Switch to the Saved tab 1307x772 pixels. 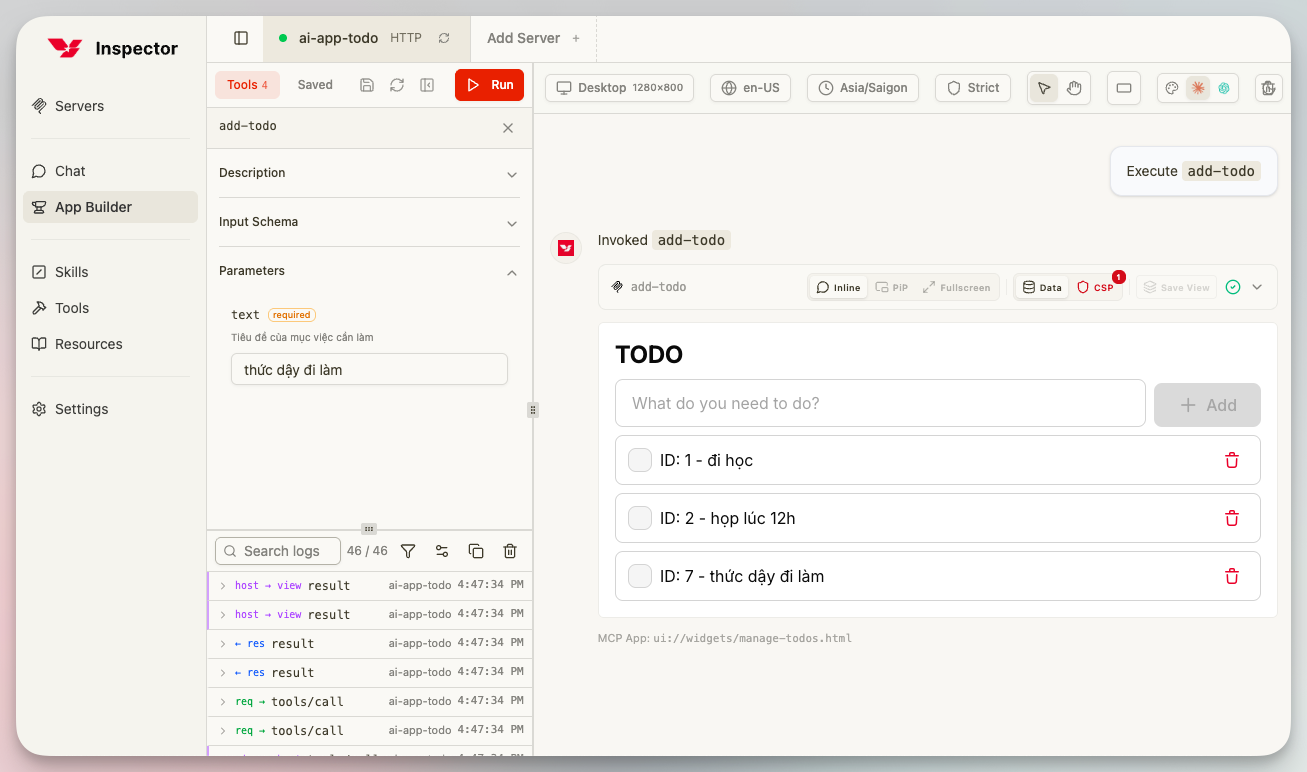coord(315,85)
